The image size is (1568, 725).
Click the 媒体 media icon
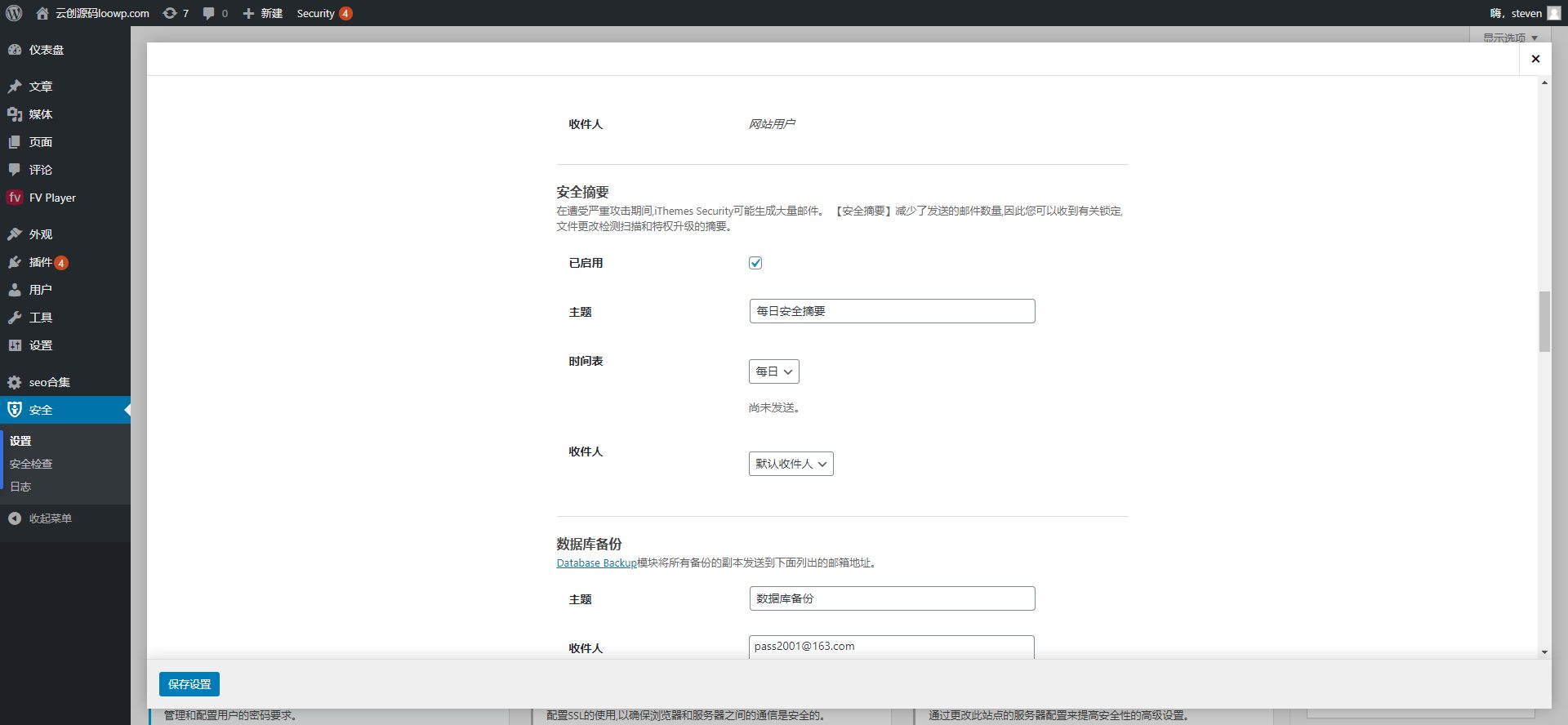(x=15, y=114)
